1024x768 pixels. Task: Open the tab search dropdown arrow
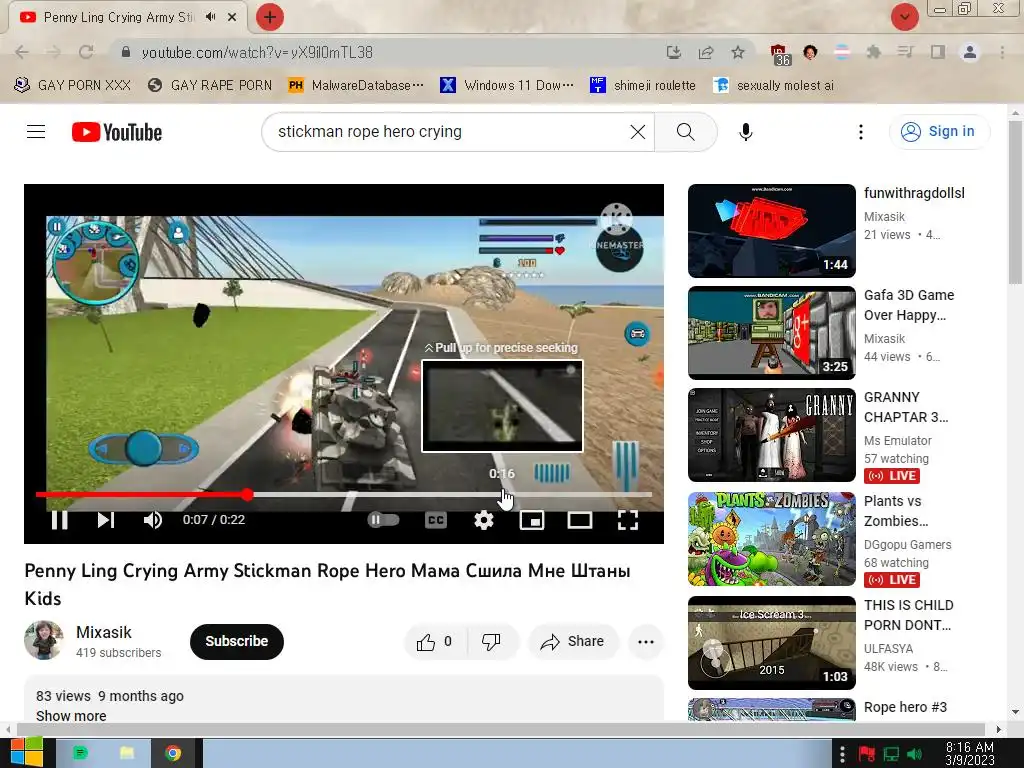tap(904, 17)
